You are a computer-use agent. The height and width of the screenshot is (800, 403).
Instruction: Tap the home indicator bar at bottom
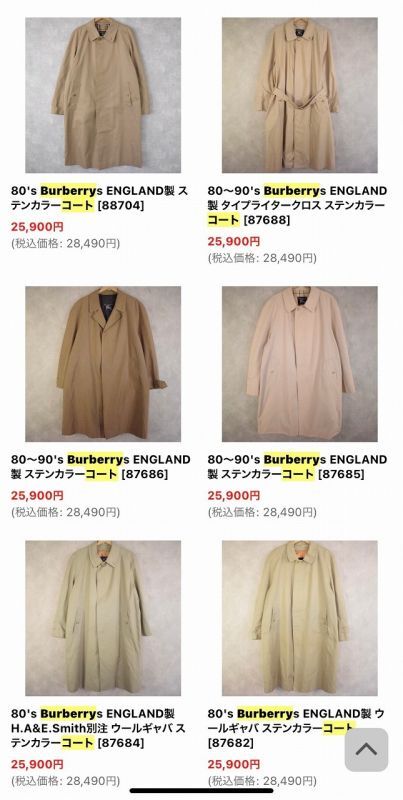click(201, 791)
